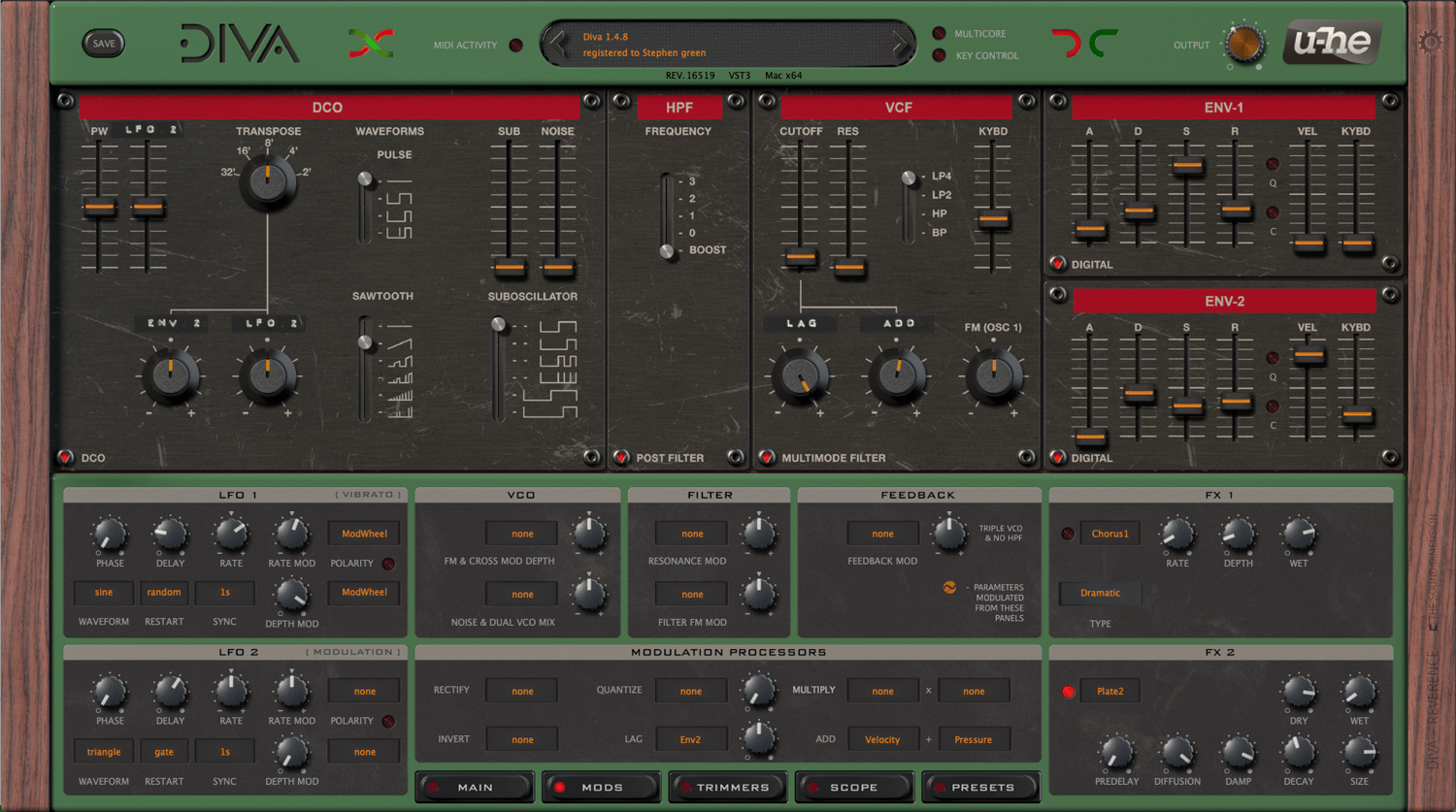
Task: Open the HPF module selector header
Action: (x=679, y=107)
